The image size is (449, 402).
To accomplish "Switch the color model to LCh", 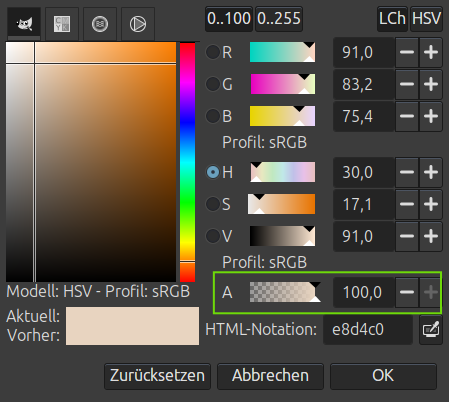I will click(x=392, y=19).
